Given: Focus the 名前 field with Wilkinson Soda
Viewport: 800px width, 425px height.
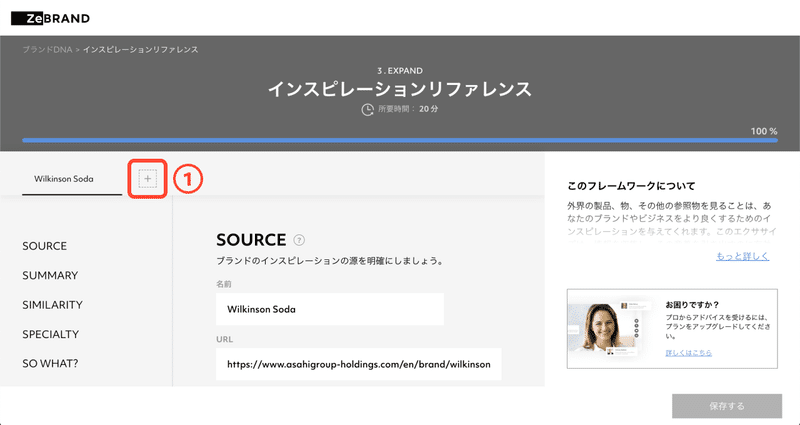Looking at the screenshot, I should point(330,309).
